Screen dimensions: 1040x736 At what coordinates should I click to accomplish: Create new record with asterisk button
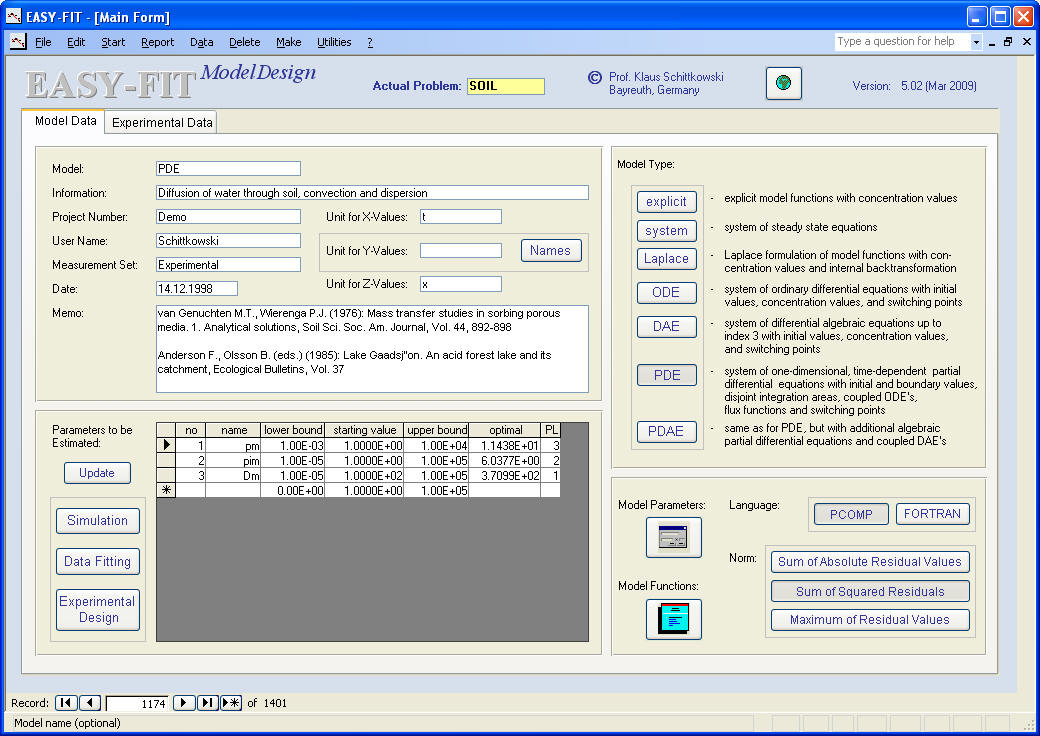[x=231, y=703]
